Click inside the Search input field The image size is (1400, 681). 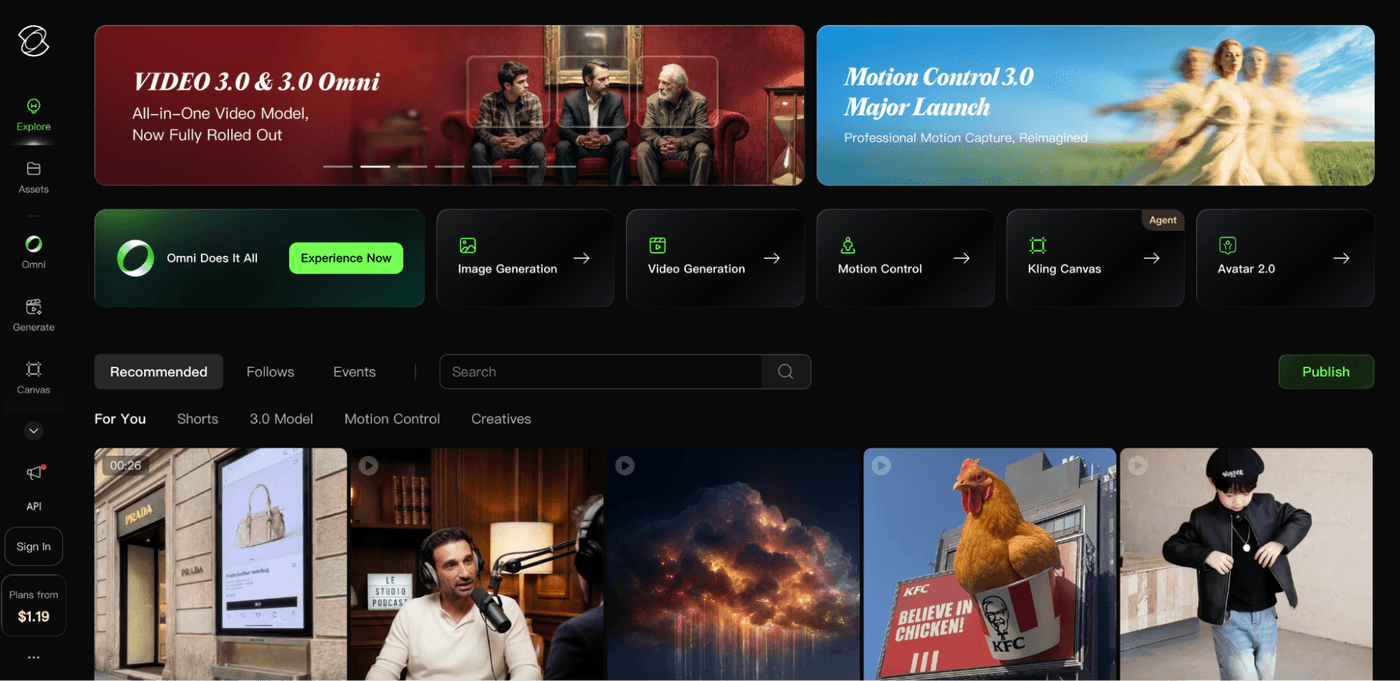tap(600, 372)
